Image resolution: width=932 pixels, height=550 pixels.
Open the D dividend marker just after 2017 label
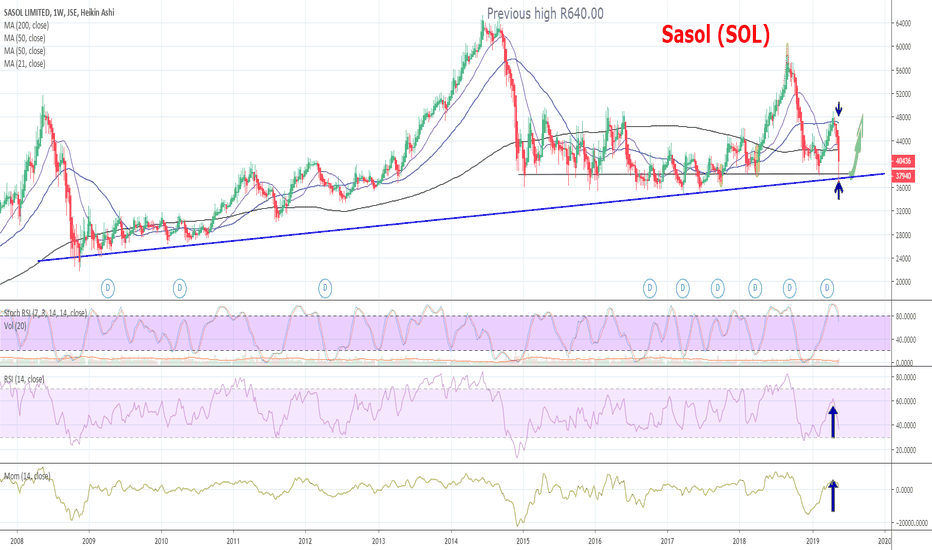click(x=682, y=288)
